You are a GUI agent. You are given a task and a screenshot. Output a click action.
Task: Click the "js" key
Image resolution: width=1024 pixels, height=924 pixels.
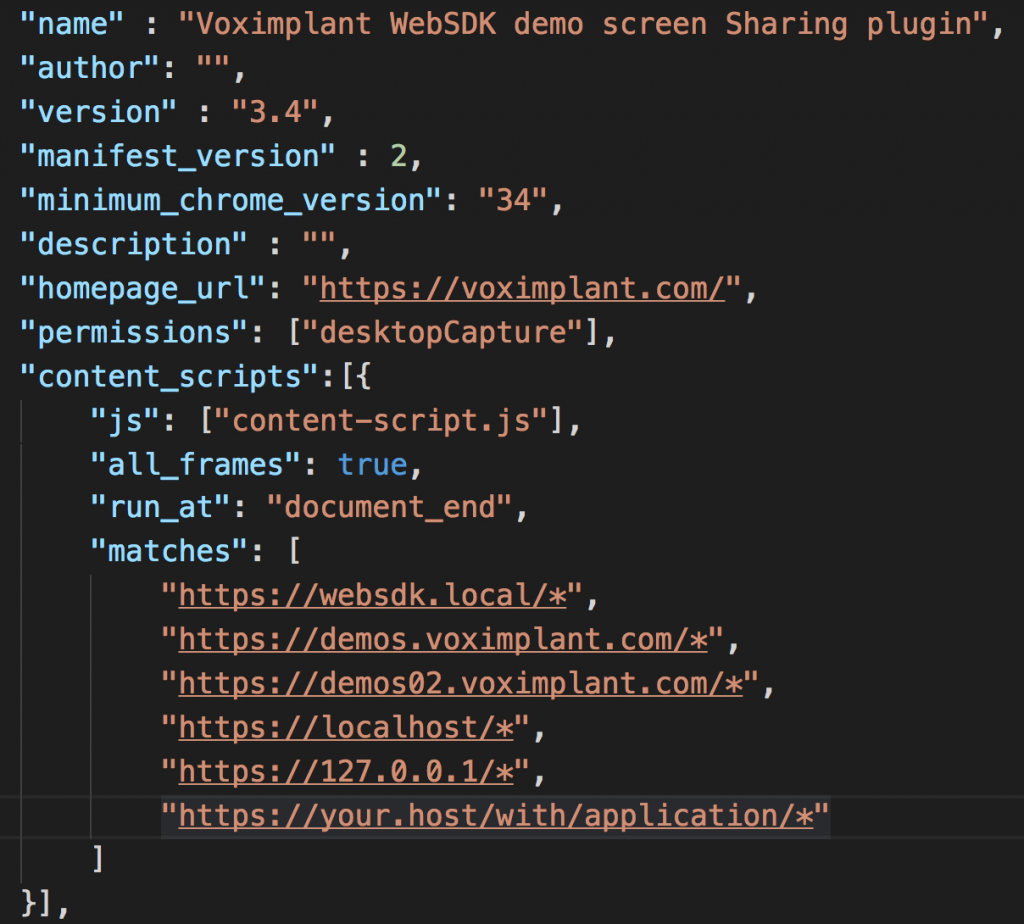125,421
